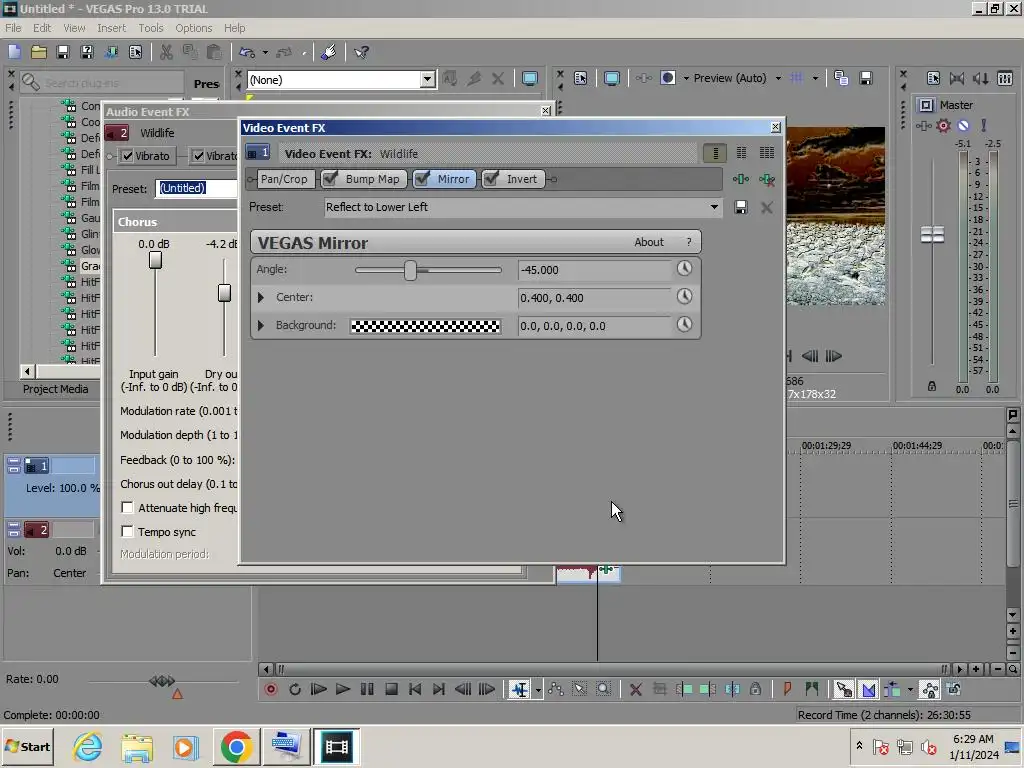This screenshot has width=1024, height=768.
Task: Open the Preview (Auto) quality dropdown
Action: (778, 78)
